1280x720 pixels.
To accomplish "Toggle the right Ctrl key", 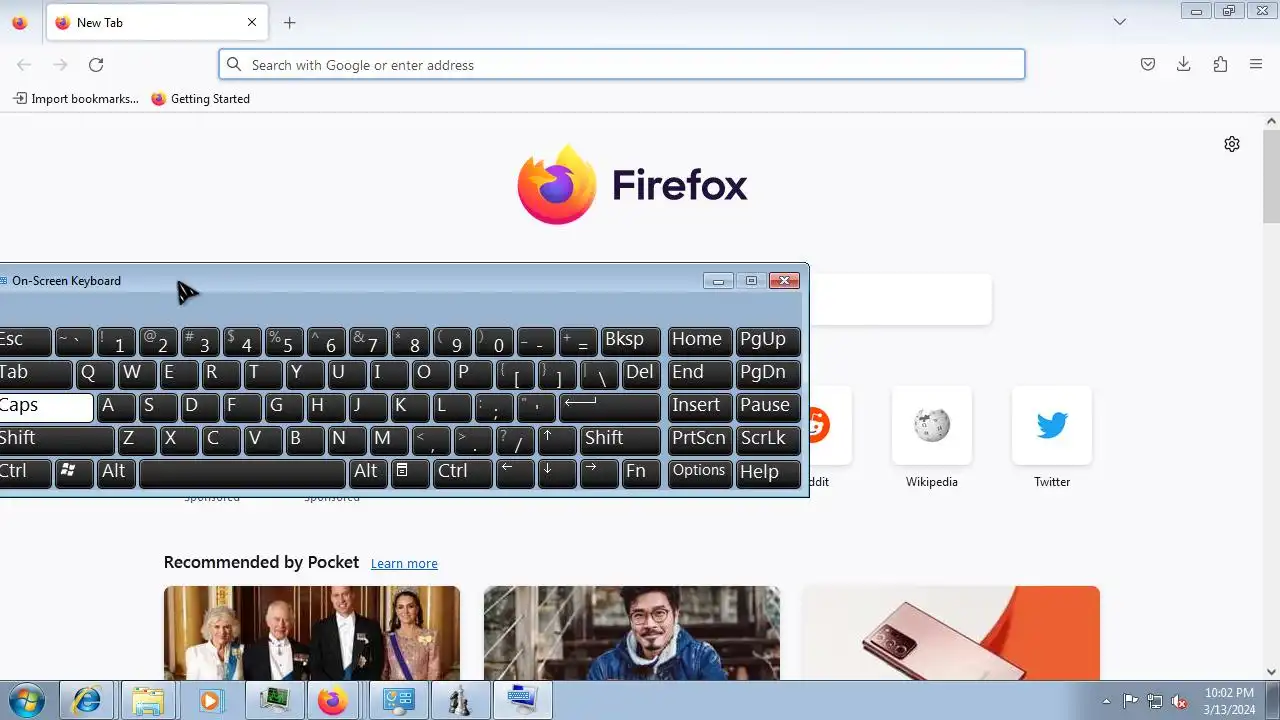I will coord(463,472).
